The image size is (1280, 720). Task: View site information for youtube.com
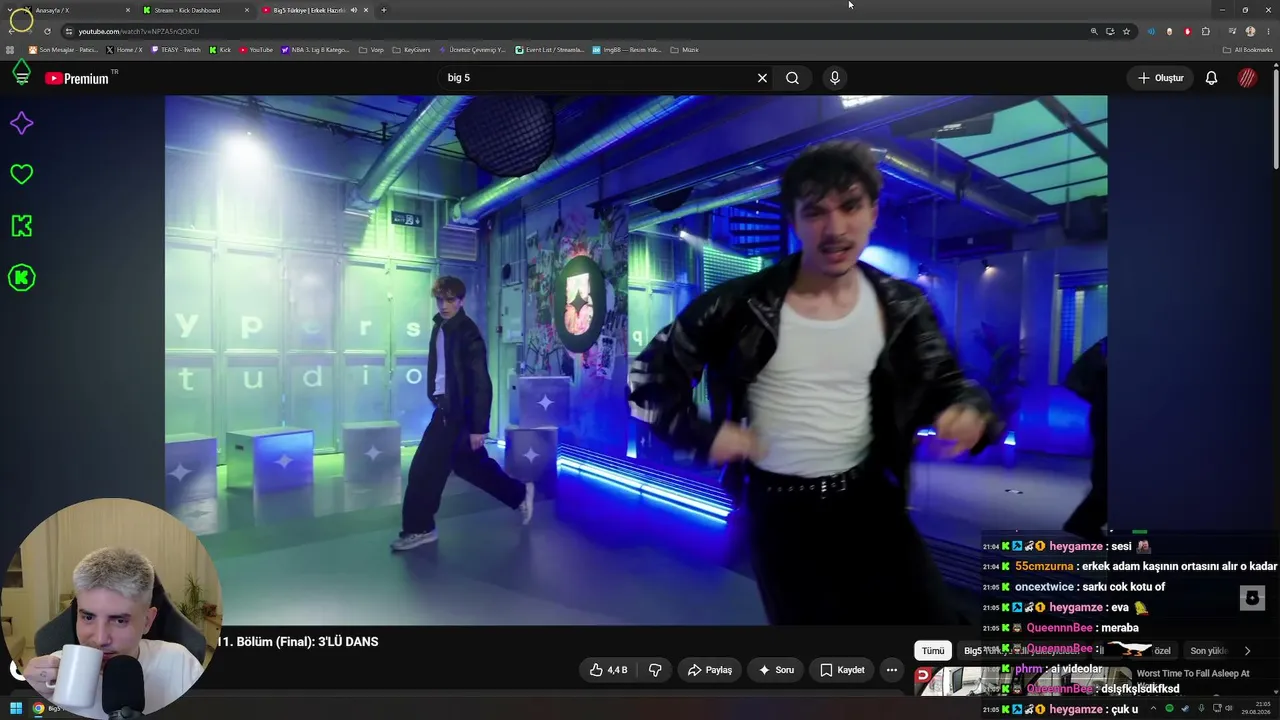69,31
